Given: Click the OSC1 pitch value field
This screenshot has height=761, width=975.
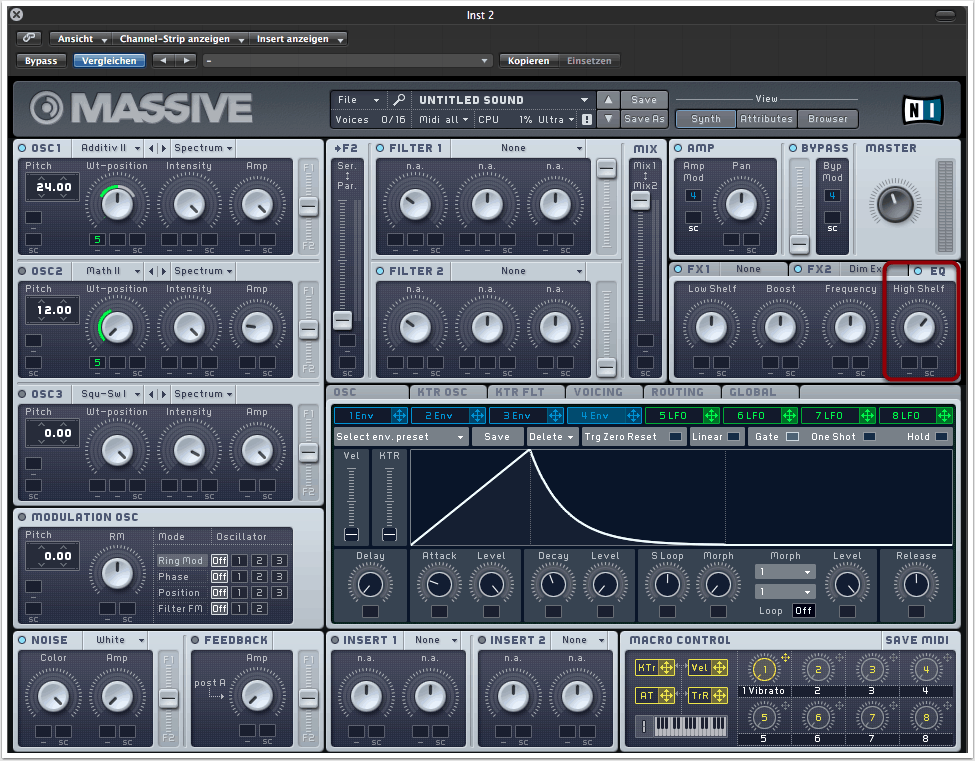Looking at the screenshot, I should pyautogui.click(x=53, y=187).
